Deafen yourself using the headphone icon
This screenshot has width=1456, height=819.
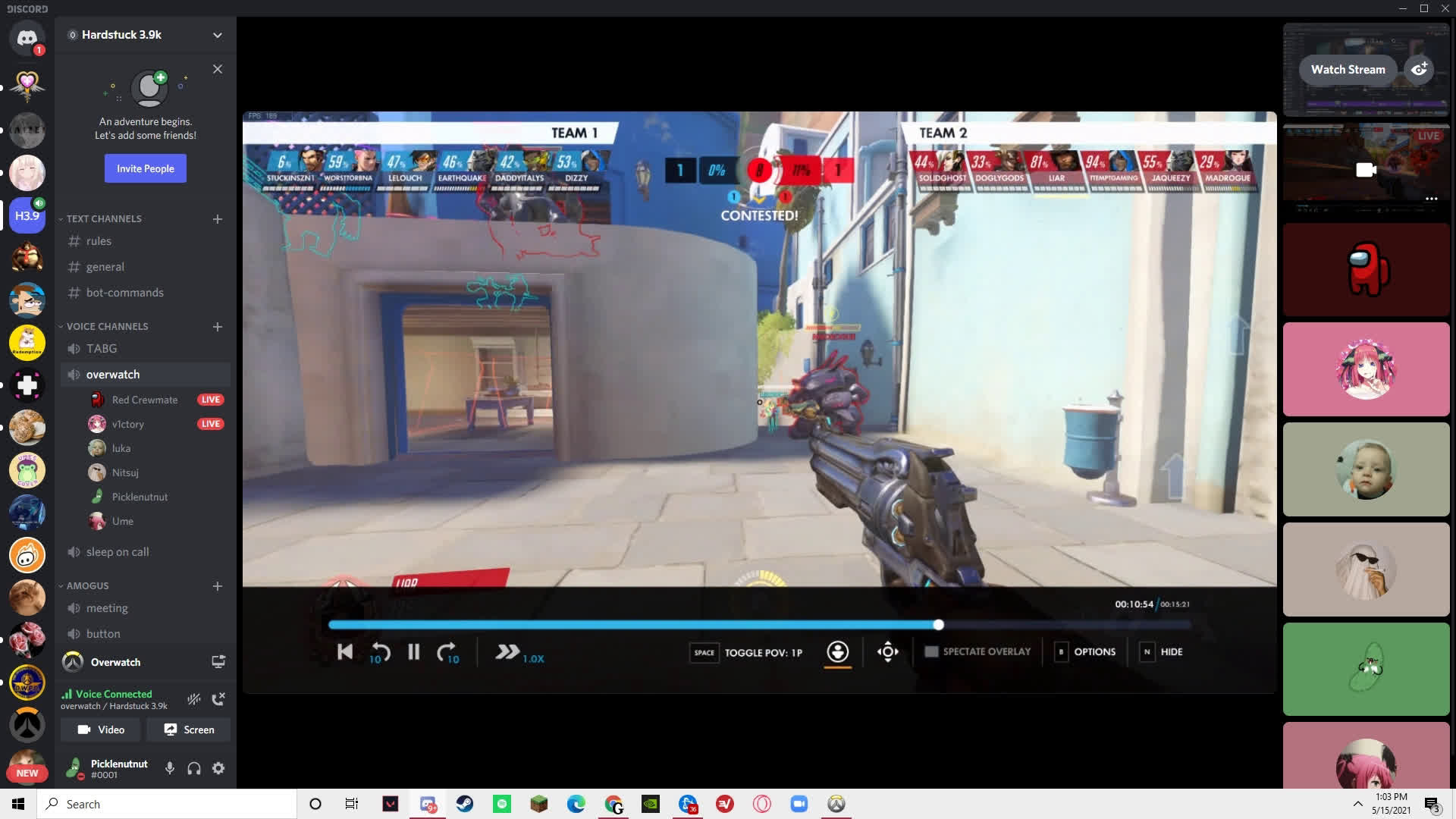[193, 768]
